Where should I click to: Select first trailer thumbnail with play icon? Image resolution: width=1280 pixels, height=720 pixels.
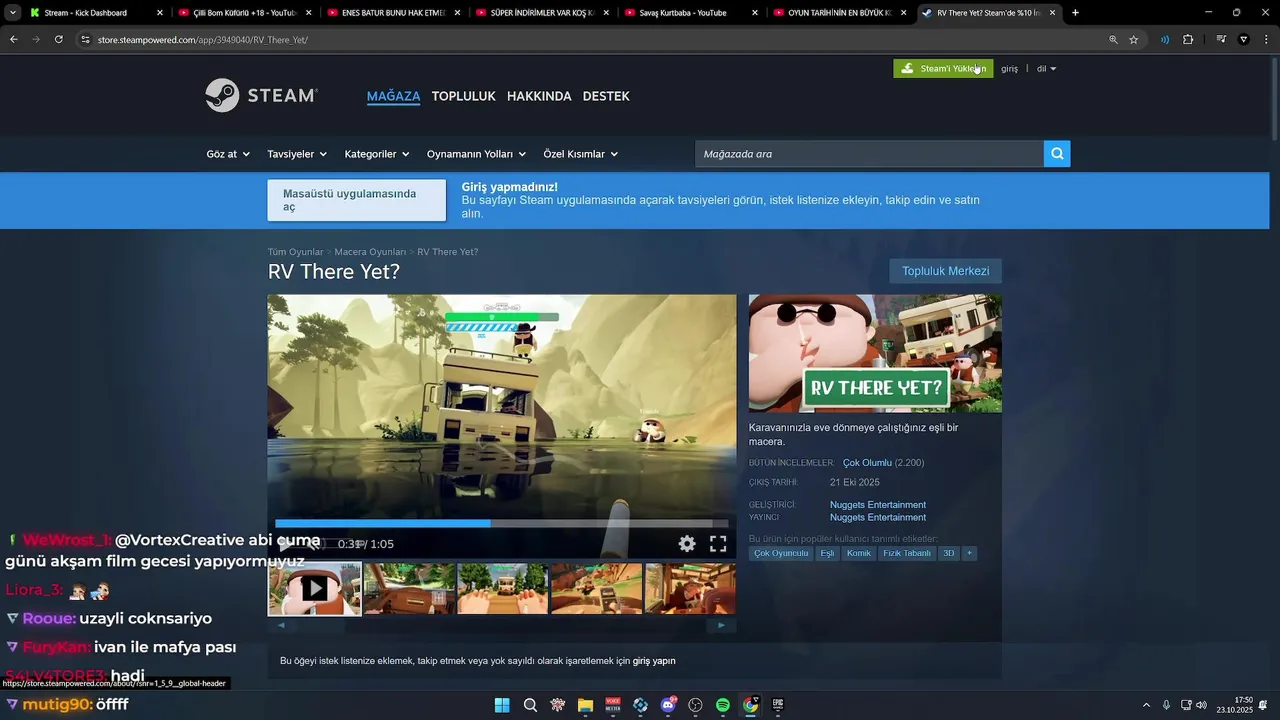point(314,589)
